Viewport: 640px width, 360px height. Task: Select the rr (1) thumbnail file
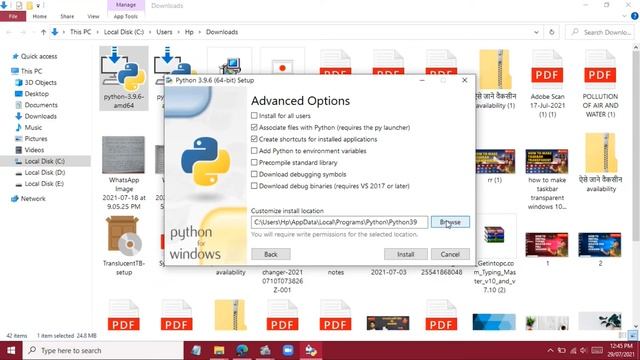495,166
